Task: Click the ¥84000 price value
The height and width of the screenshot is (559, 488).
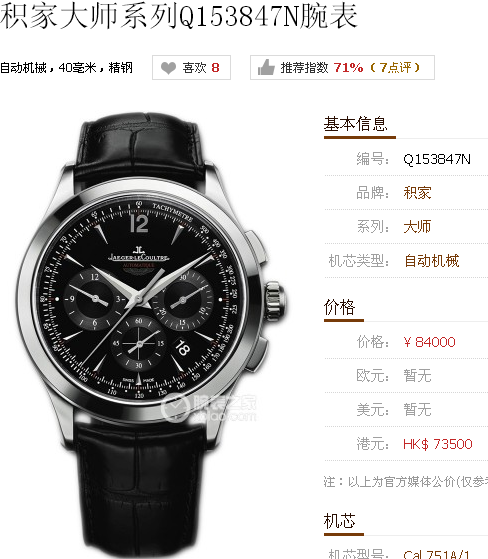Action: point(429,342)
